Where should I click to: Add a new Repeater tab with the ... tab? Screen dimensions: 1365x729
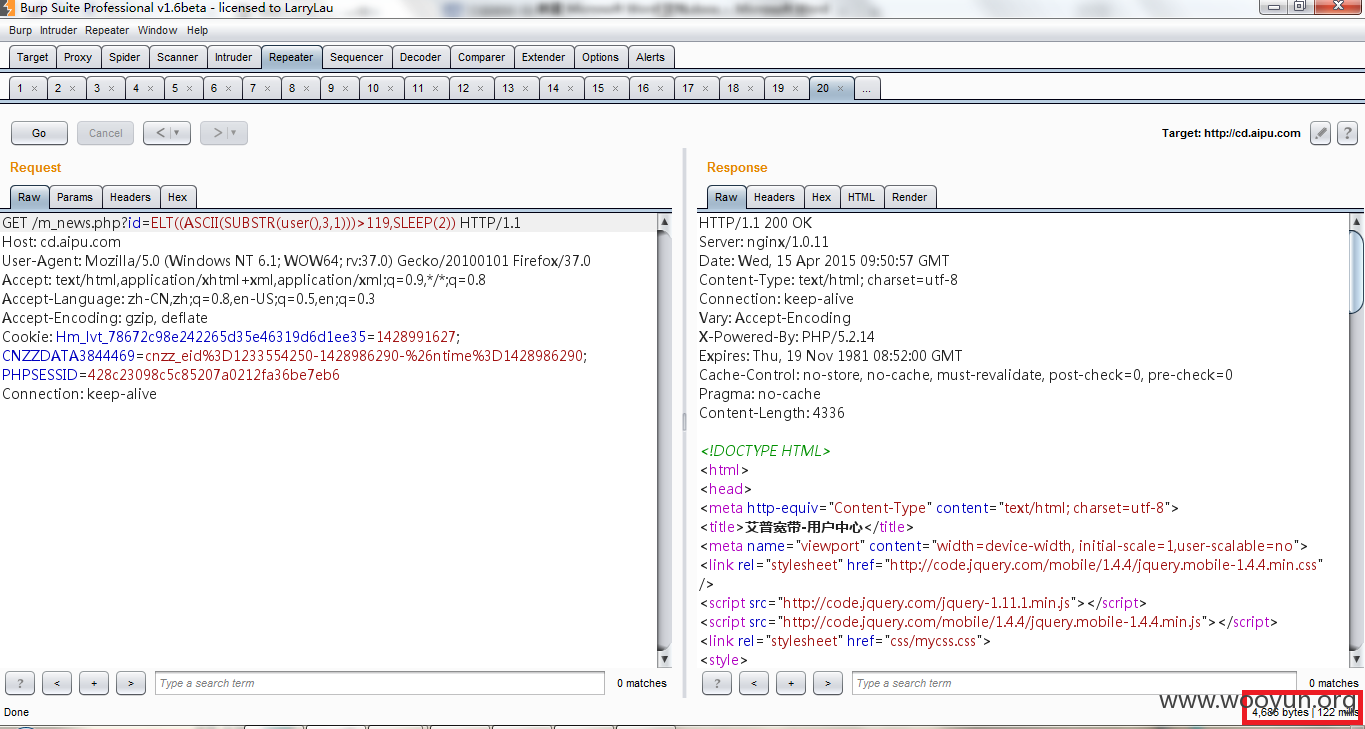(x=866, y=88)
